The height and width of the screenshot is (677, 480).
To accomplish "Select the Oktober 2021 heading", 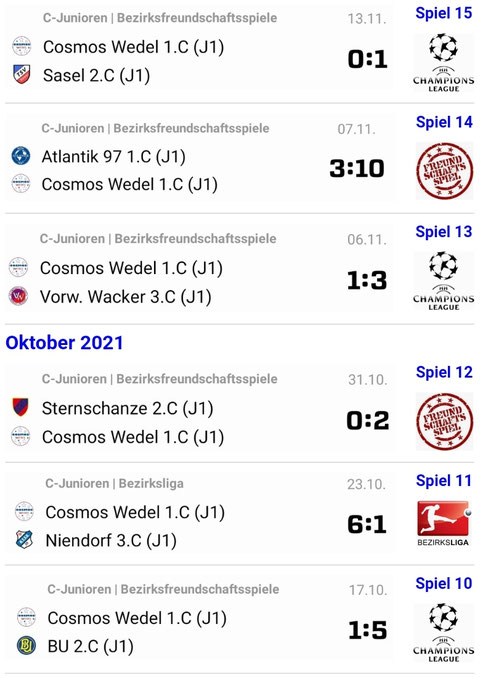I will point(64,343).
